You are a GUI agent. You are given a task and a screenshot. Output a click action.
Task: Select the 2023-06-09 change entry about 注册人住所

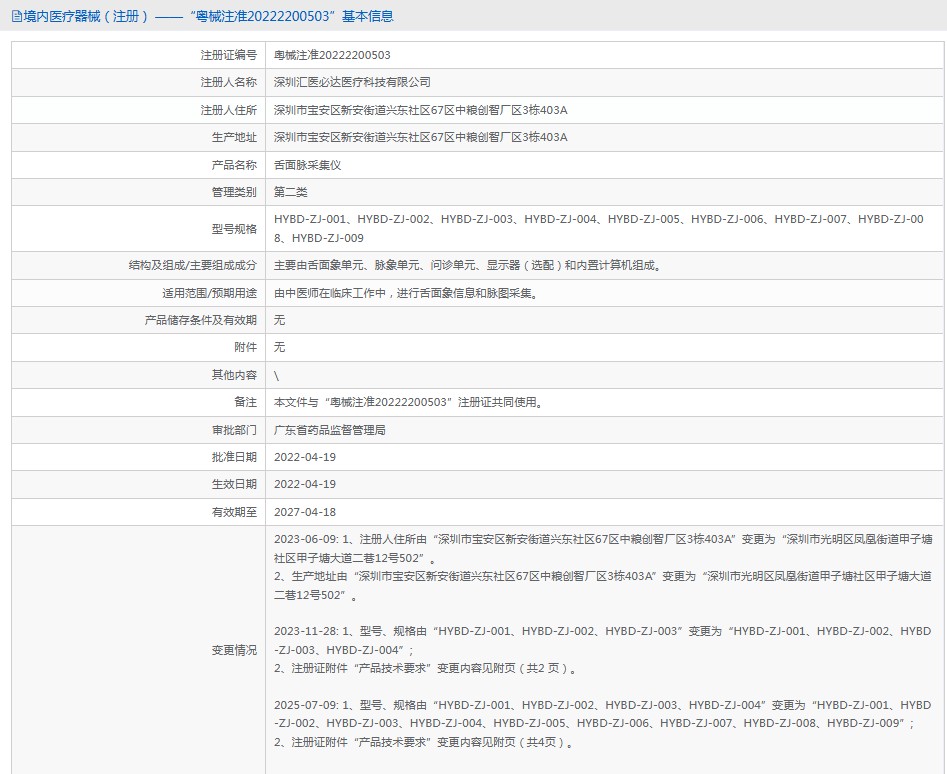603,549
